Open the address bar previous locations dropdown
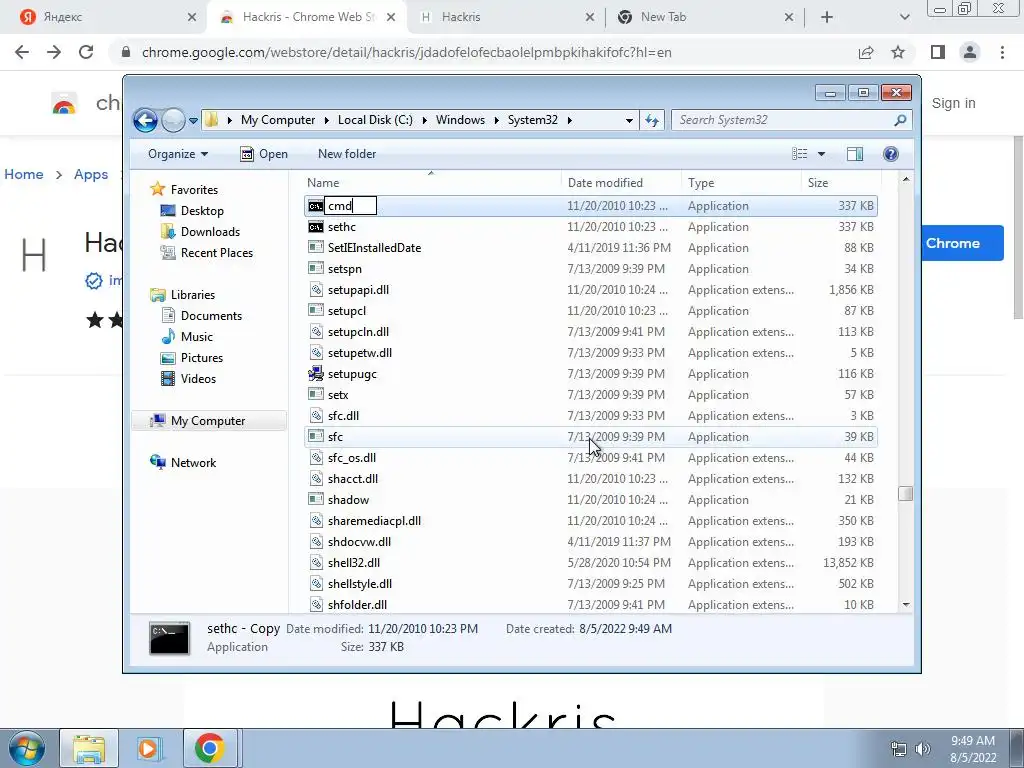The width and height of the screenshot is (1024, 768). (x=629, y=120)
